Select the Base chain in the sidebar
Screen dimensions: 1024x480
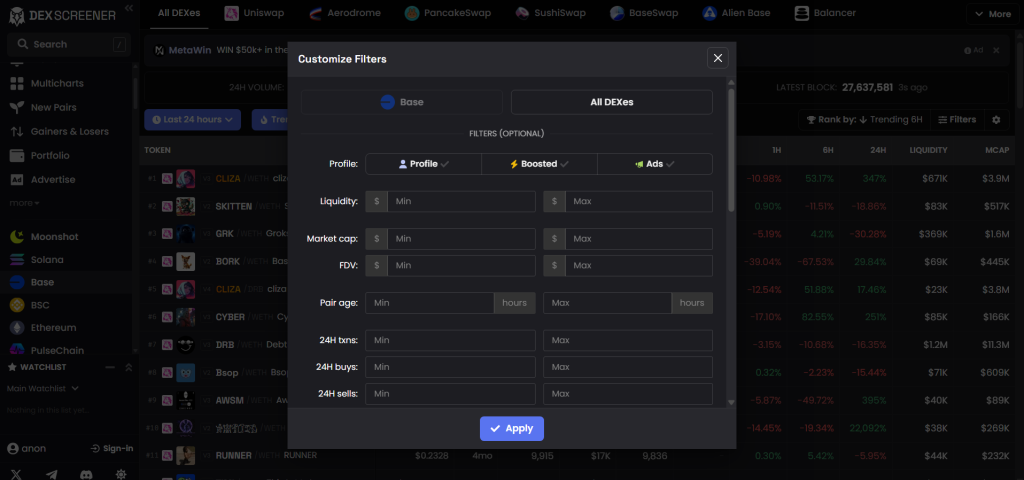[x=42, y=282]
